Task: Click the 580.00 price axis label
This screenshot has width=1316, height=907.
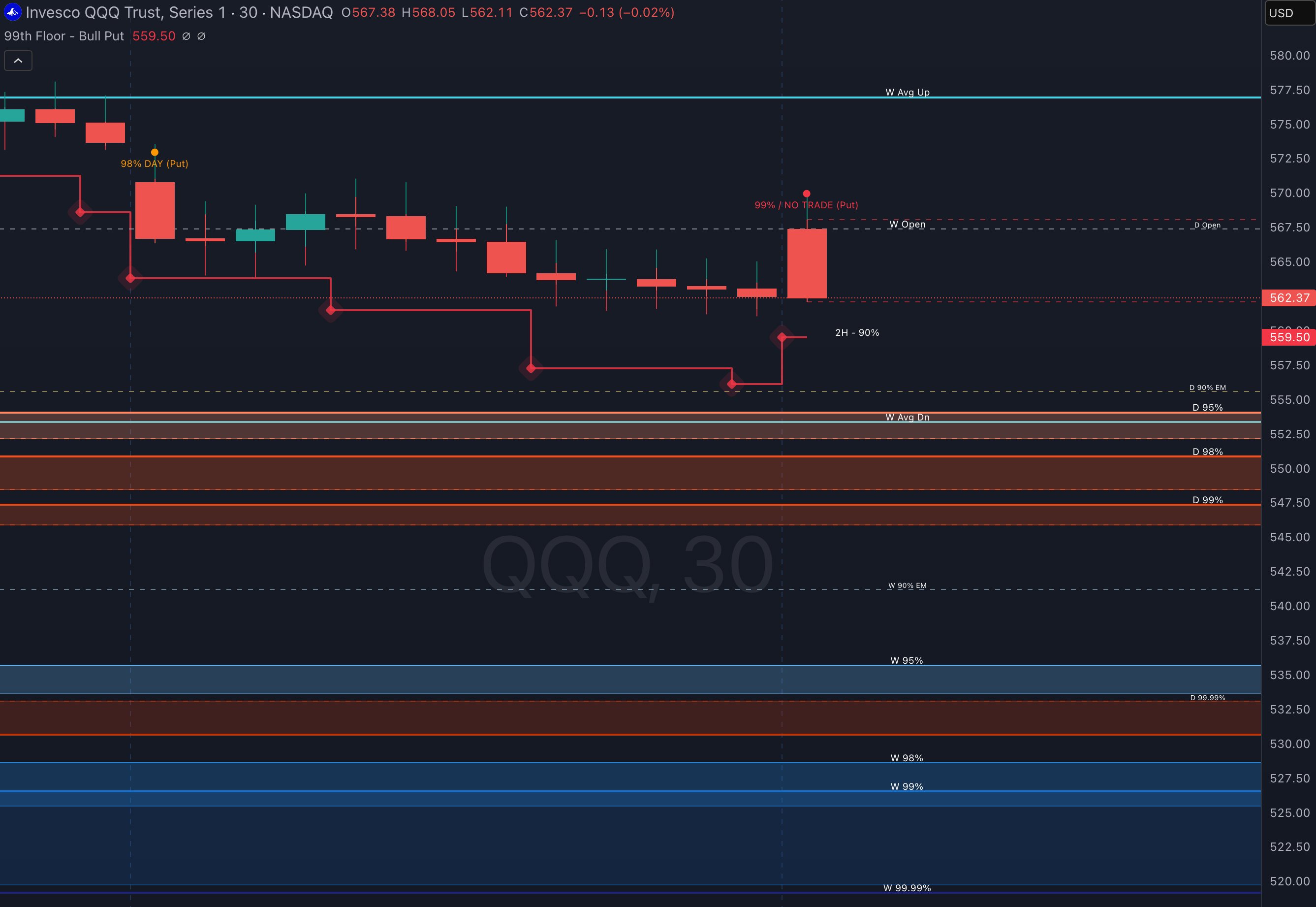Action: click(1289, 56)
